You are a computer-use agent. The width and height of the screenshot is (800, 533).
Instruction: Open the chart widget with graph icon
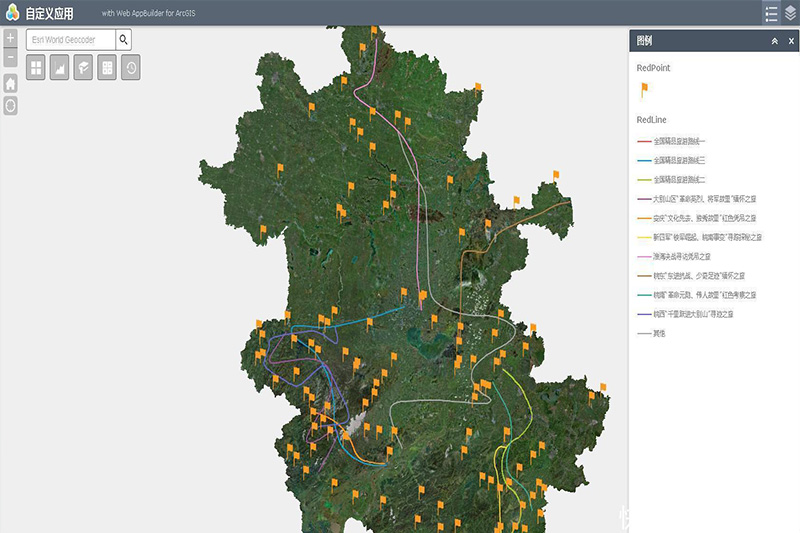59,68
